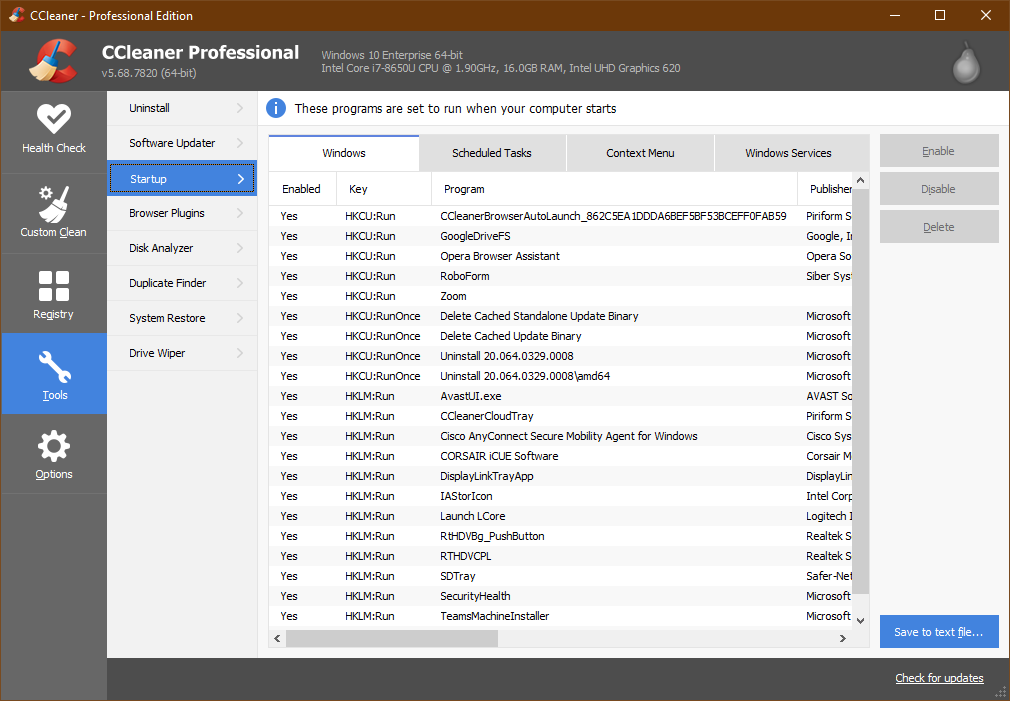Click the Delete button on the right
This screenshot has width=1010, height=701.
[x=938, y=226]
